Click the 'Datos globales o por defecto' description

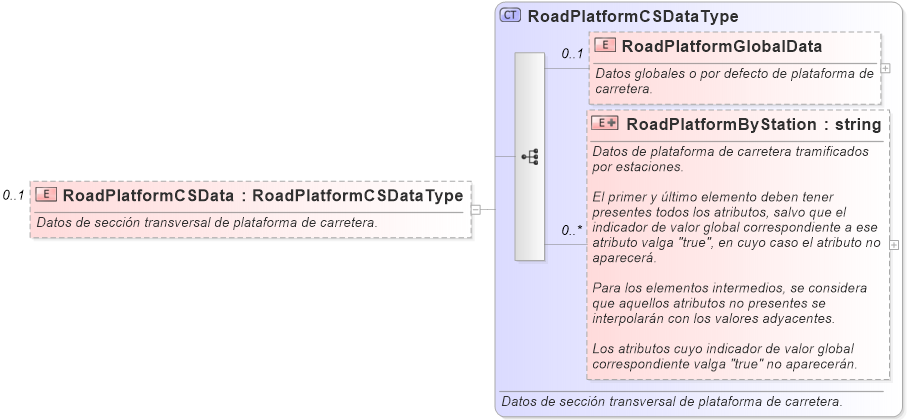[734, 80]
